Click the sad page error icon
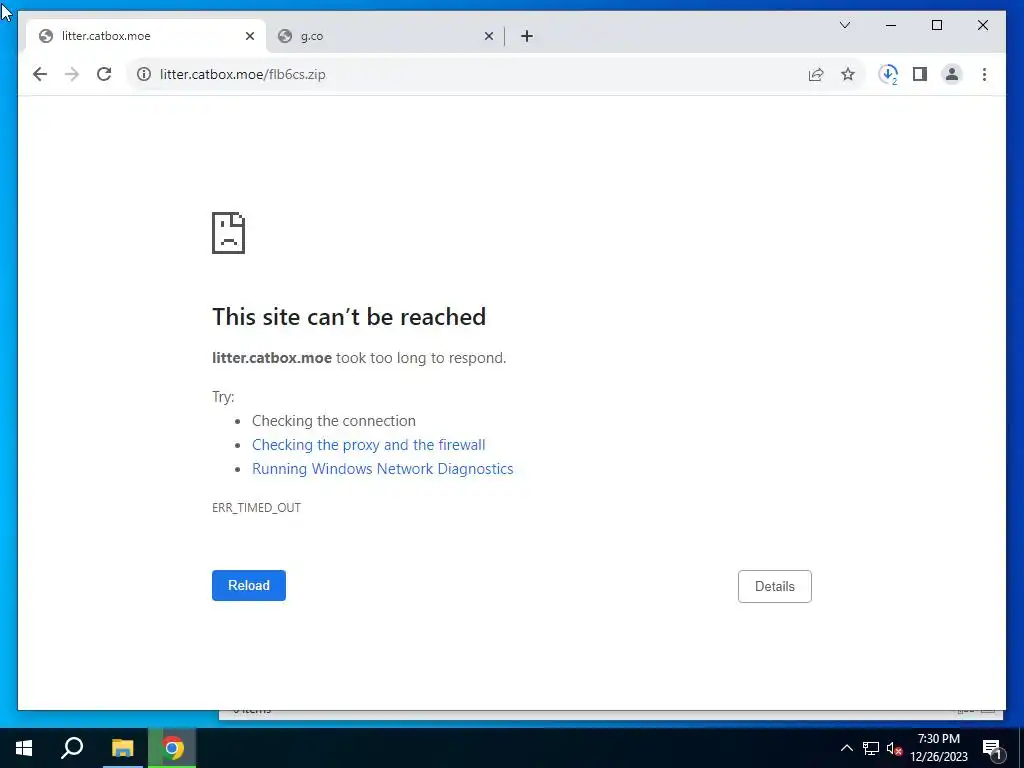 (x=229, y=232)
